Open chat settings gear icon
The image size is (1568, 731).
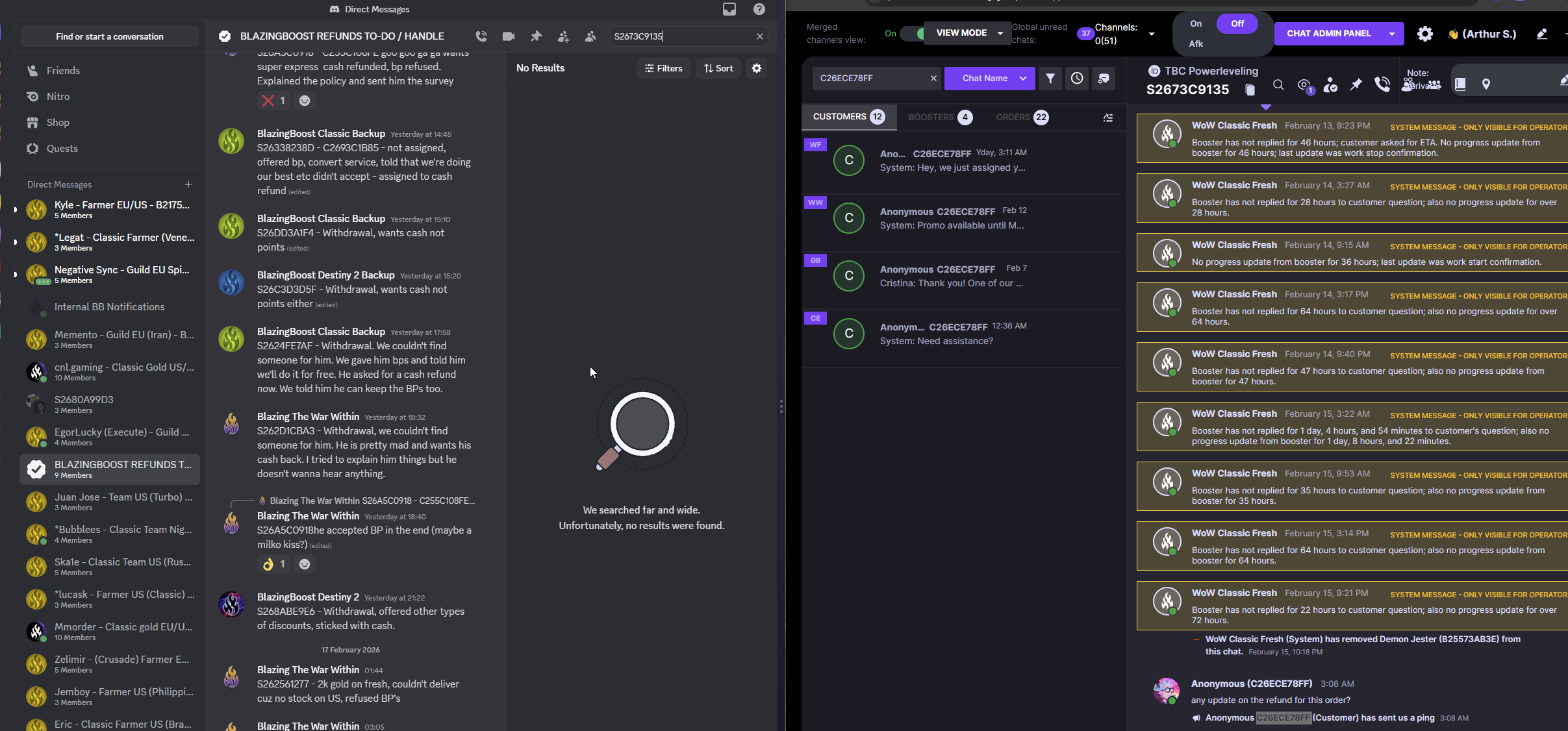click(1424, 34)
